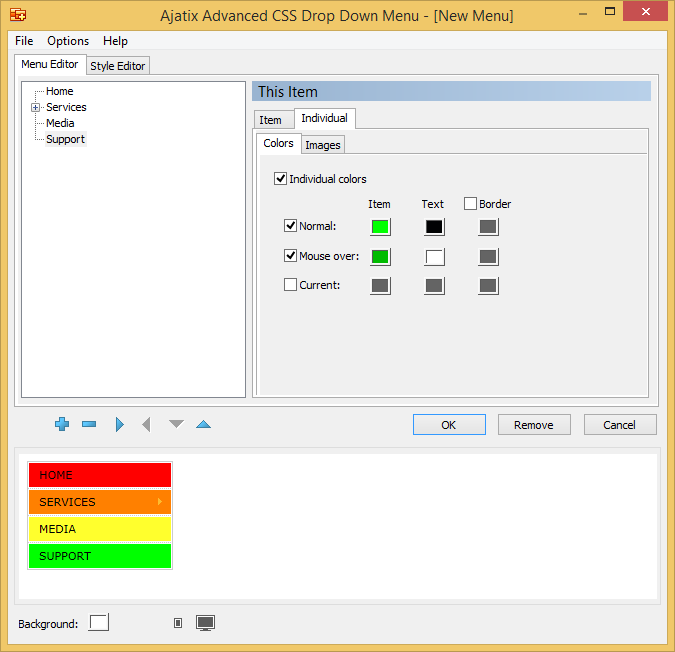The image size is (675, 652).
Task: Pick the Normal border gray color swatch
Action: (x=488, y=227)
